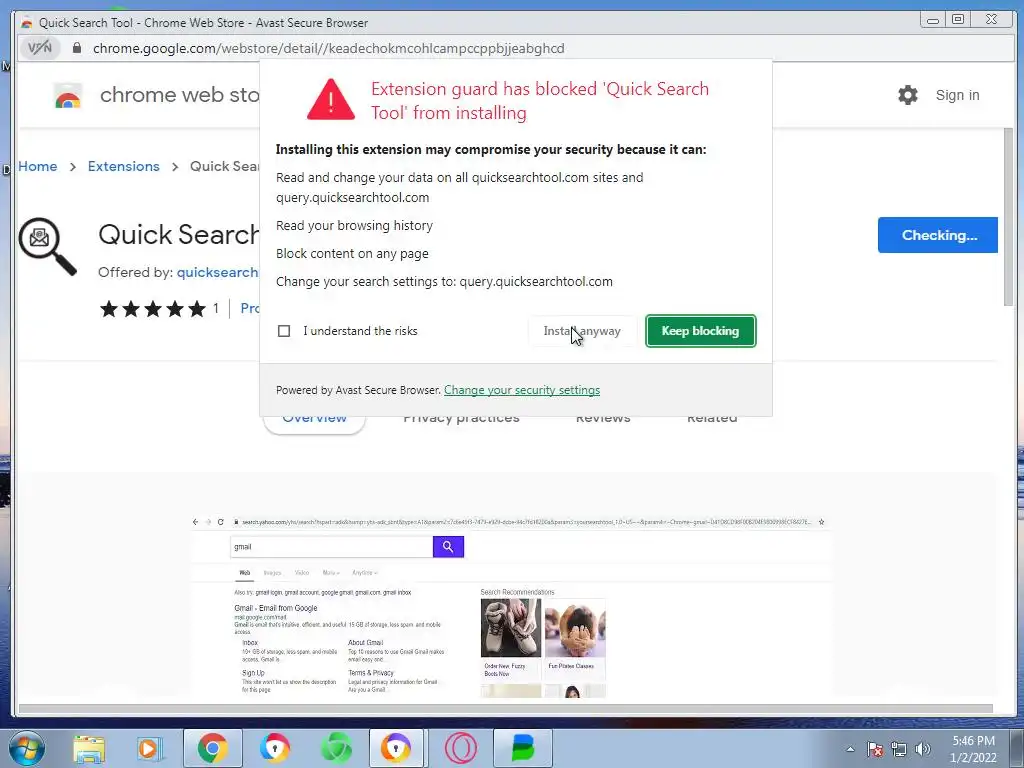Toggle the VPN icon in address bar
Screen dimensions: 1024x768
tap(40, 48)
